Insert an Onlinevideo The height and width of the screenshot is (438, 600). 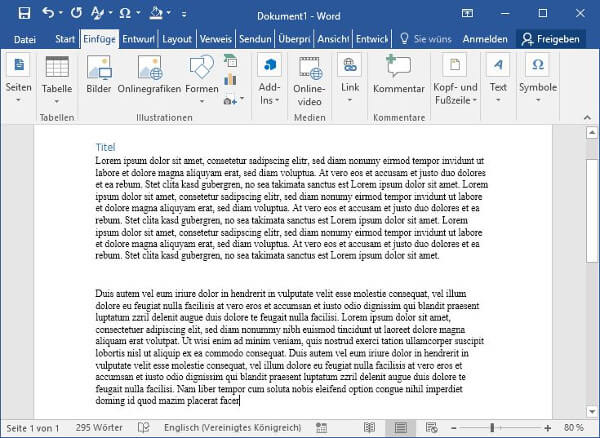coord(310,82)
